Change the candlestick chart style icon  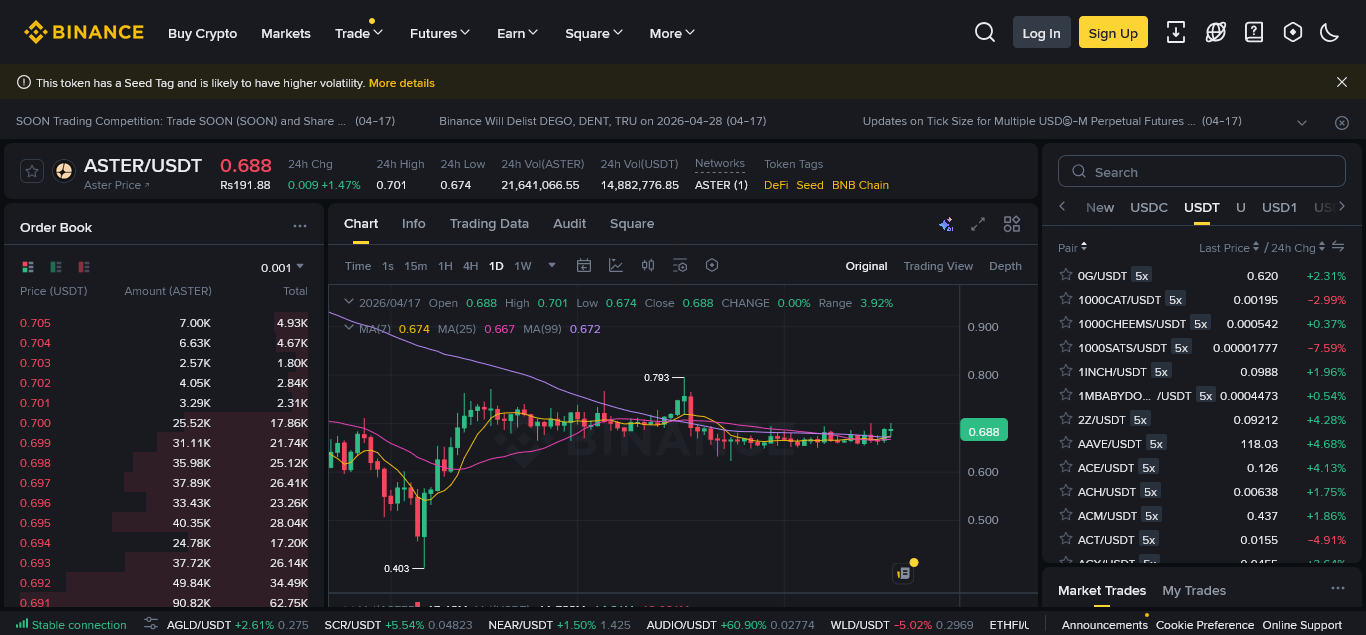[648, 265]
